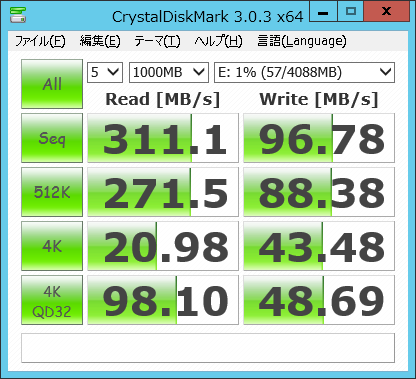416x379 pixels.
Task: Select the 4K QD32 write result 48.69
Action: coord(319,300)
